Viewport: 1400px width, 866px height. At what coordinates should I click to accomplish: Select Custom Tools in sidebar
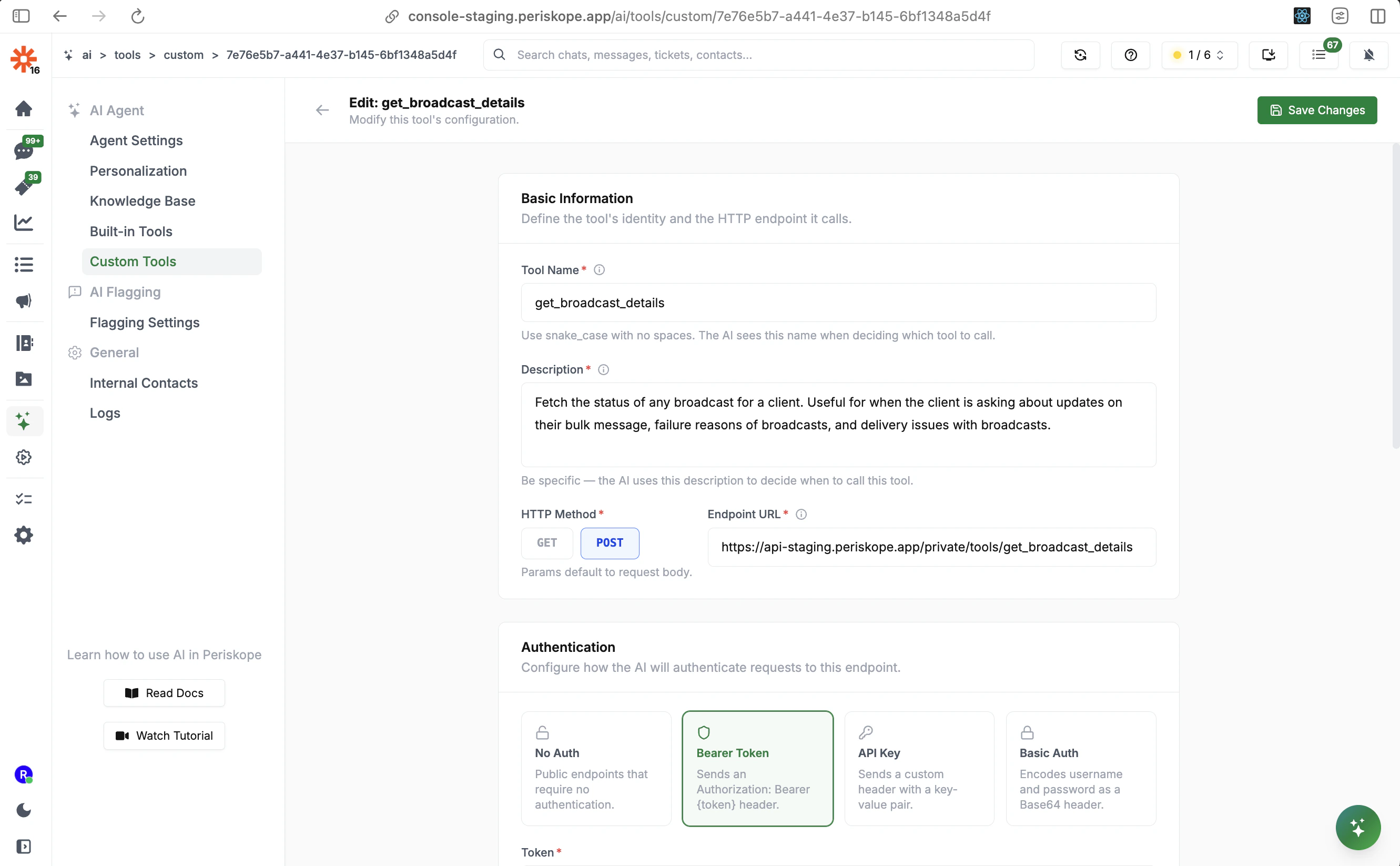point(171,262)
